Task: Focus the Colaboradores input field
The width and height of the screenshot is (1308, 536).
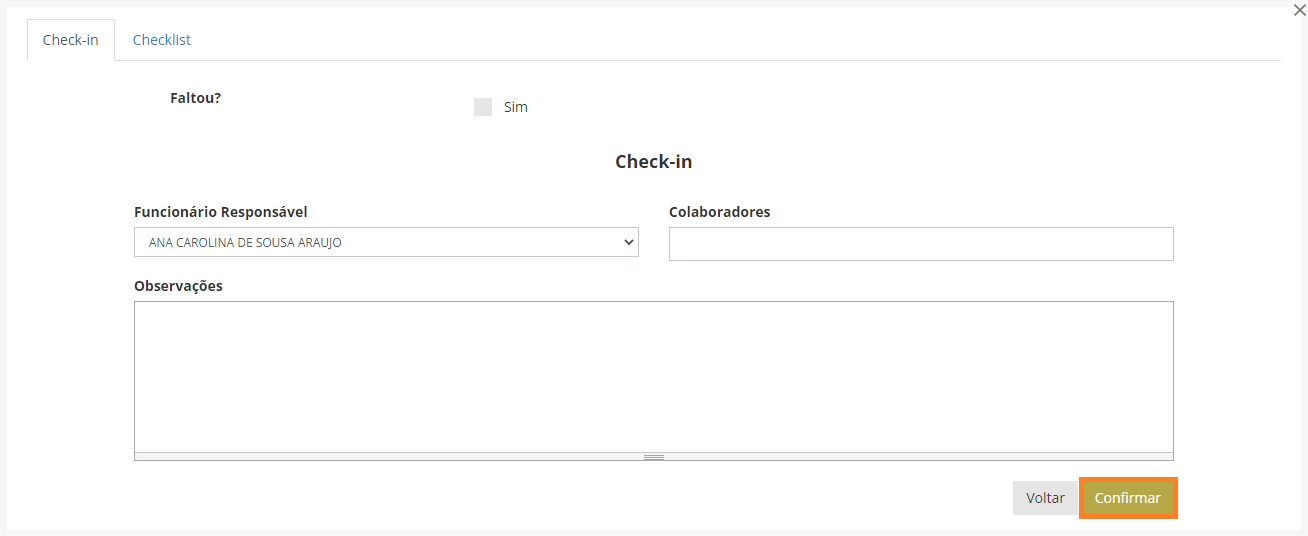Action: (x=921, y=244)
